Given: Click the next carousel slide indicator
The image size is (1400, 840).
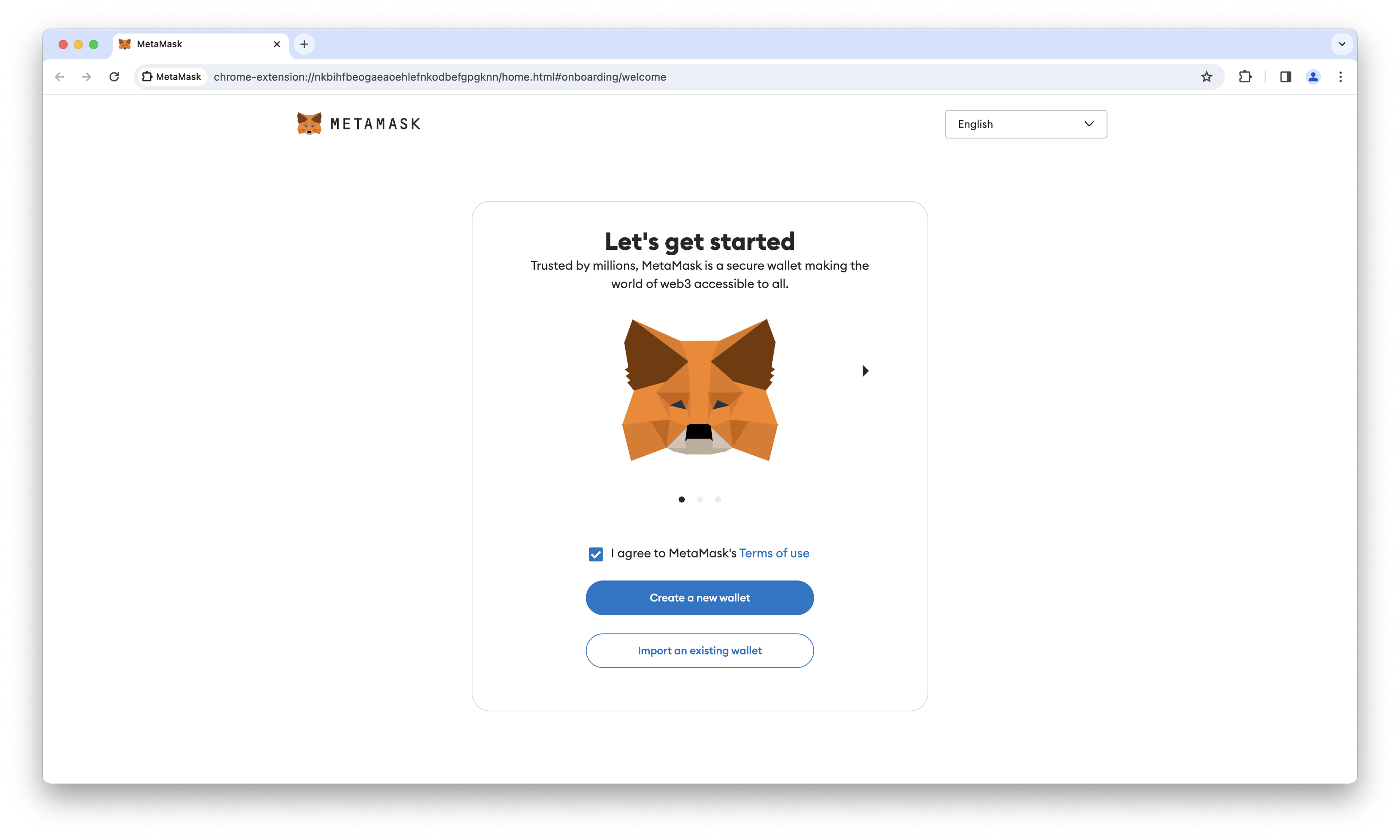Looking at the screenshot, I should pos(700,499).
